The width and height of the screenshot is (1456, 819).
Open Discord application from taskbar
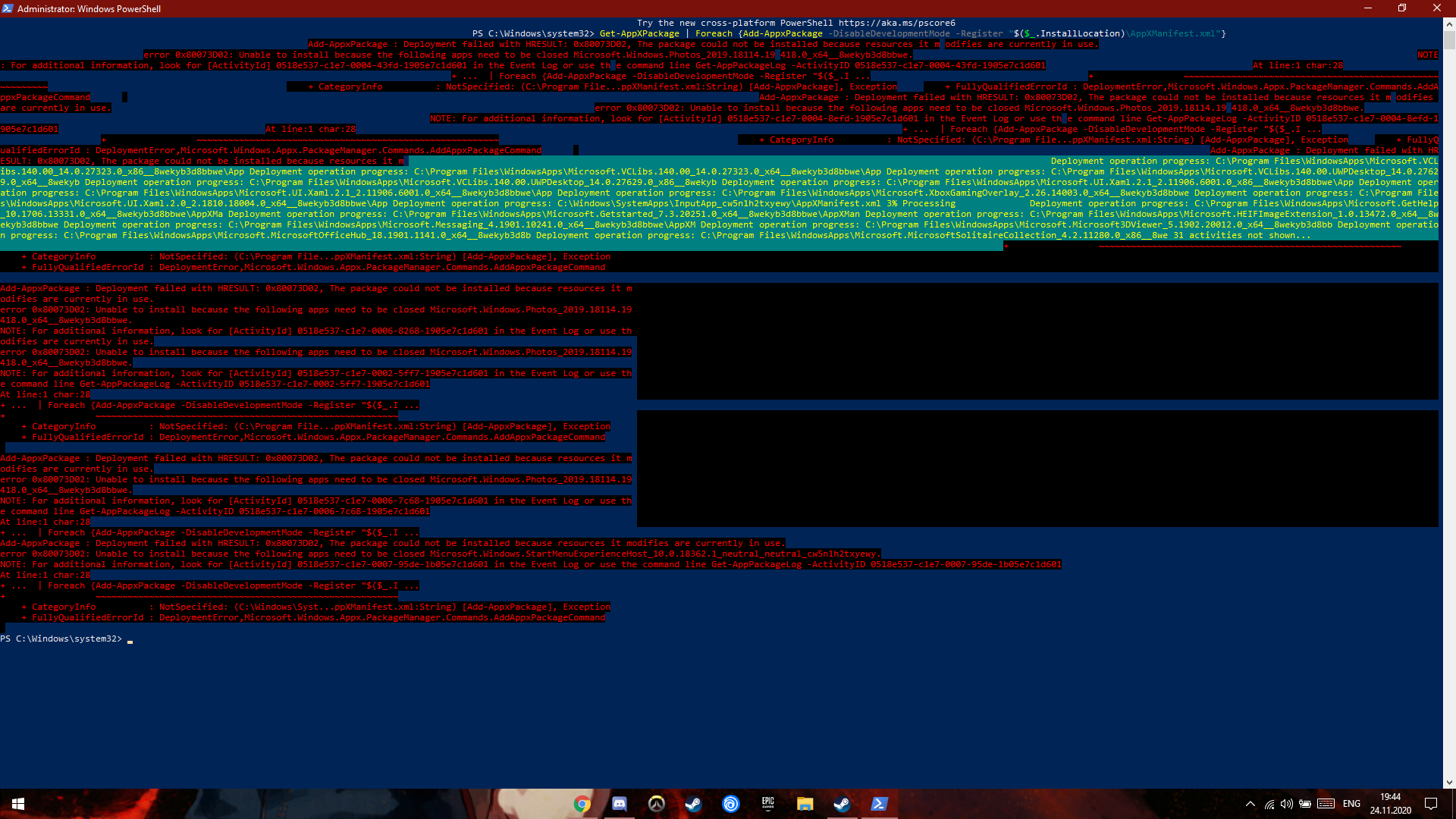click(619, 803)
